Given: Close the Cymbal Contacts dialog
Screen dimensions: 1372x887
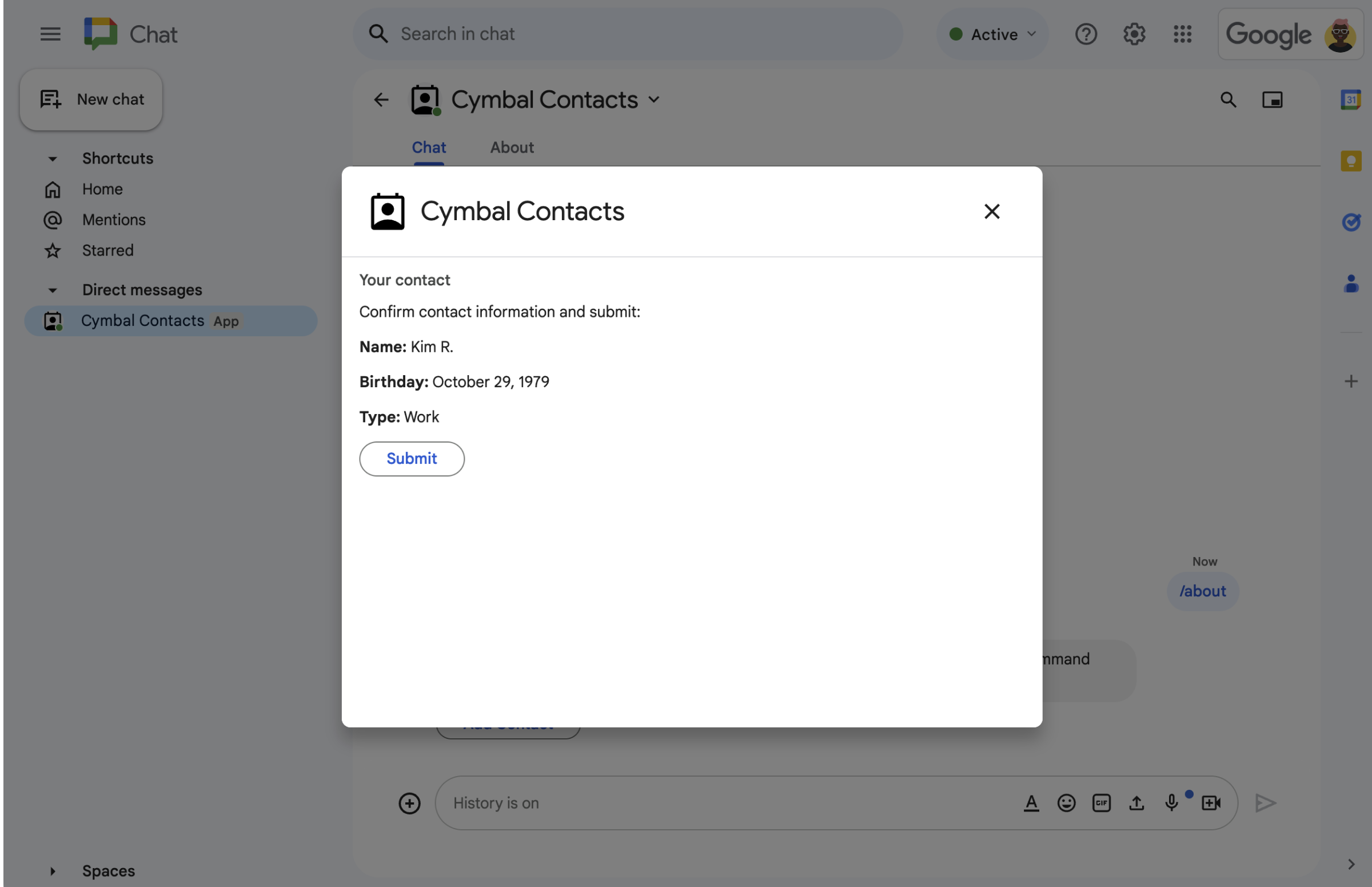Looking at the screenshot, I should (990, 212).
